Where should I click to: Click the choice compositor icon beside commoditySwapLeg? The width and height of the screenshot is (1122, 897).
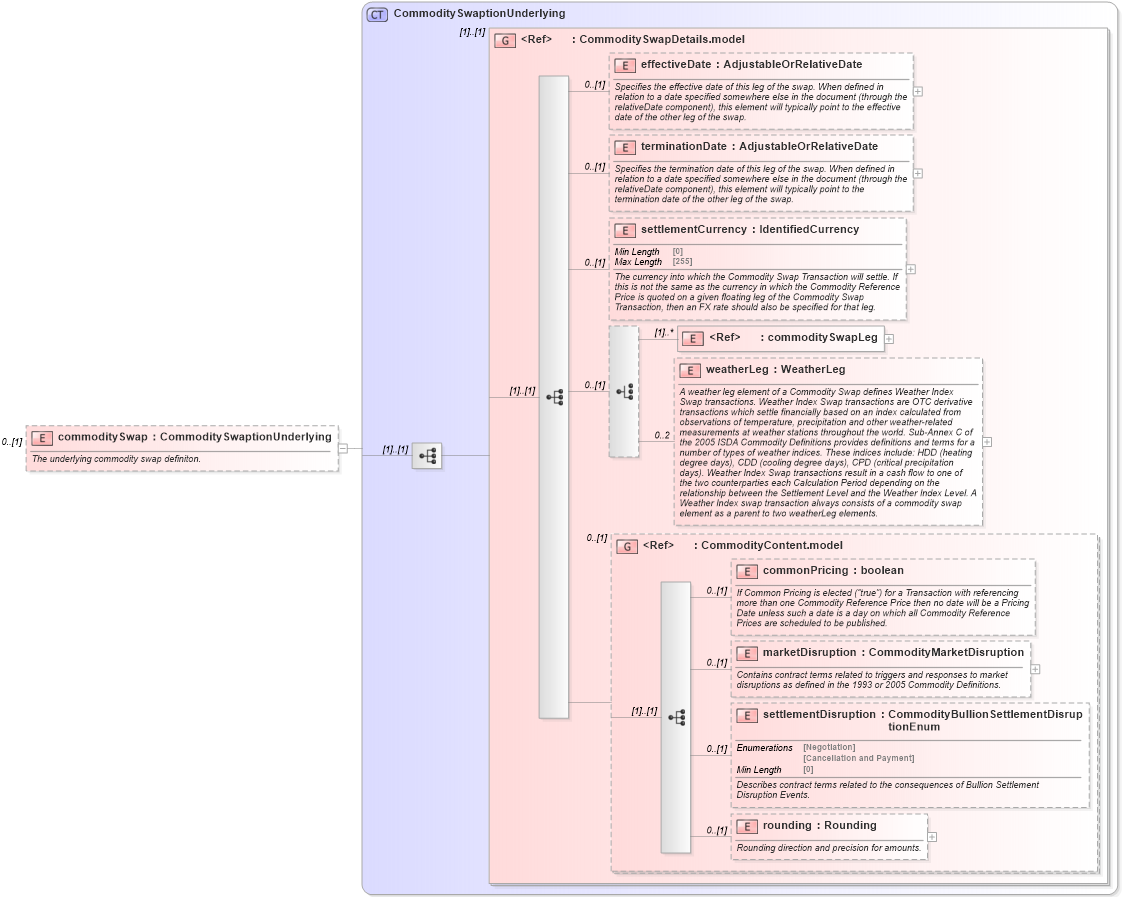(x=625, y=392)
